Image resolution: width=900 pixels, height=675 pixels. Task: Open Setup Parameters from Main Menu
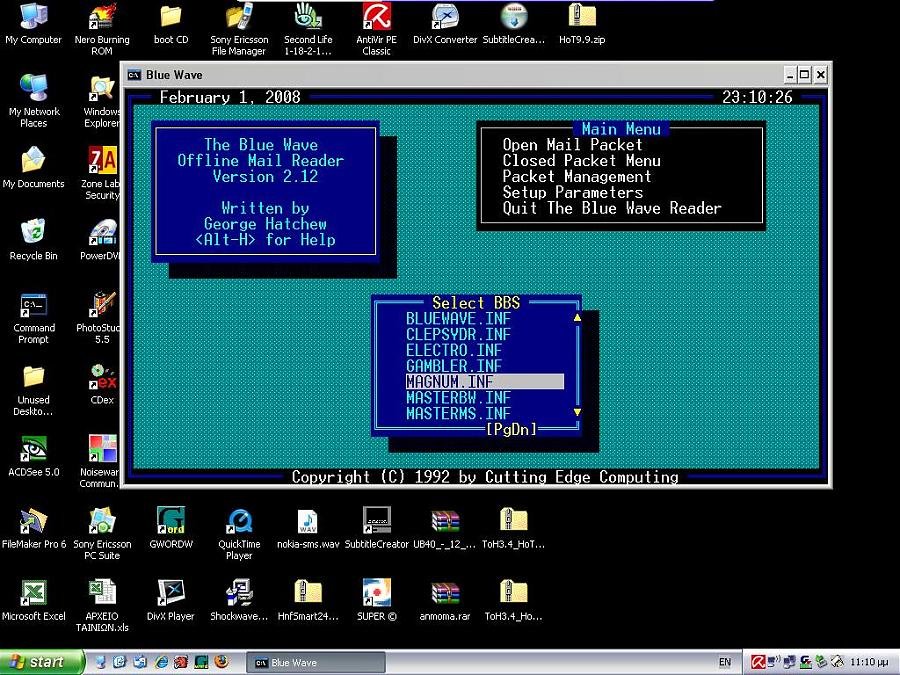pyautogui.click(x=573, y=192)
